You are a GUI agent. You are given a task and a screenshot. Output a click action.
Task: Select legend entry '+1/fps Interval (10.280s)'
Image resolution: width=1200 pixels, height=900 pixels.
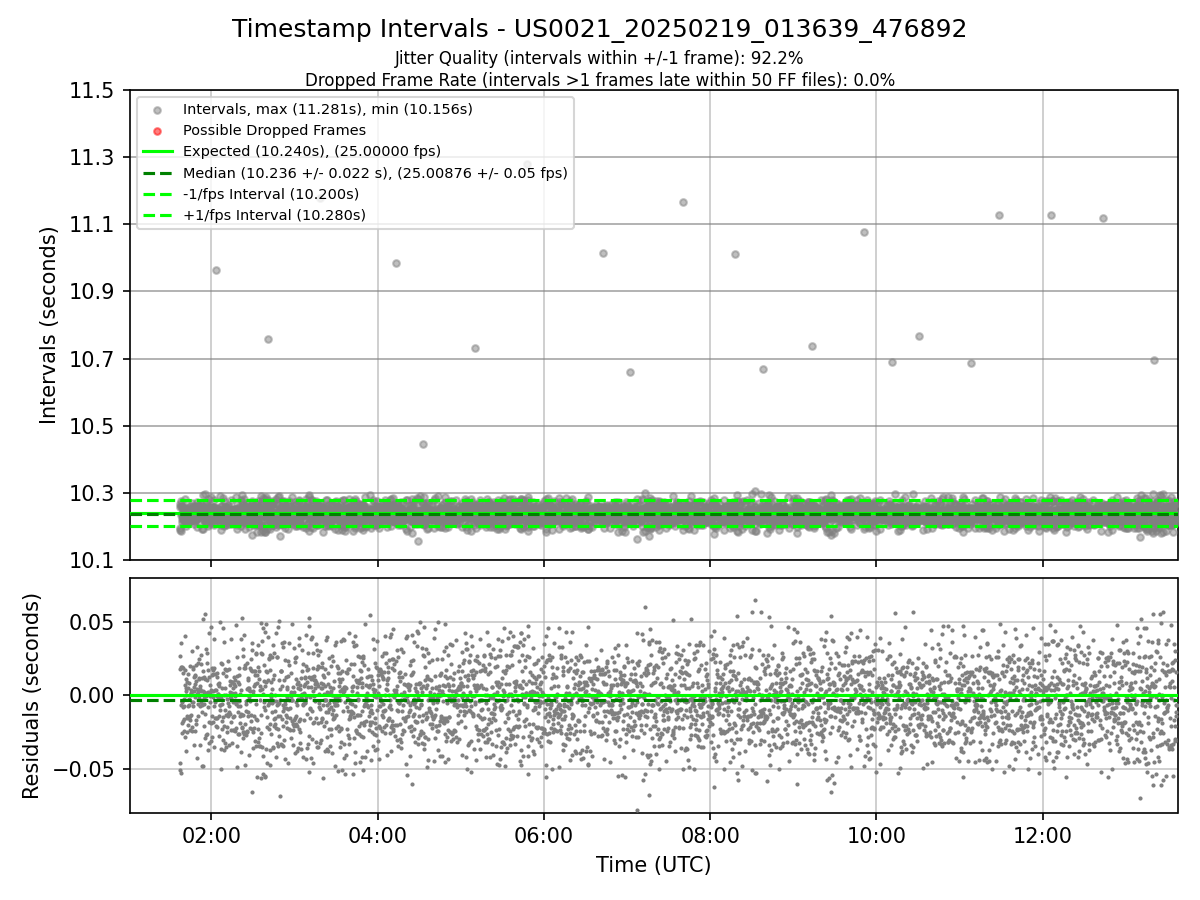(x=275, y=215)
